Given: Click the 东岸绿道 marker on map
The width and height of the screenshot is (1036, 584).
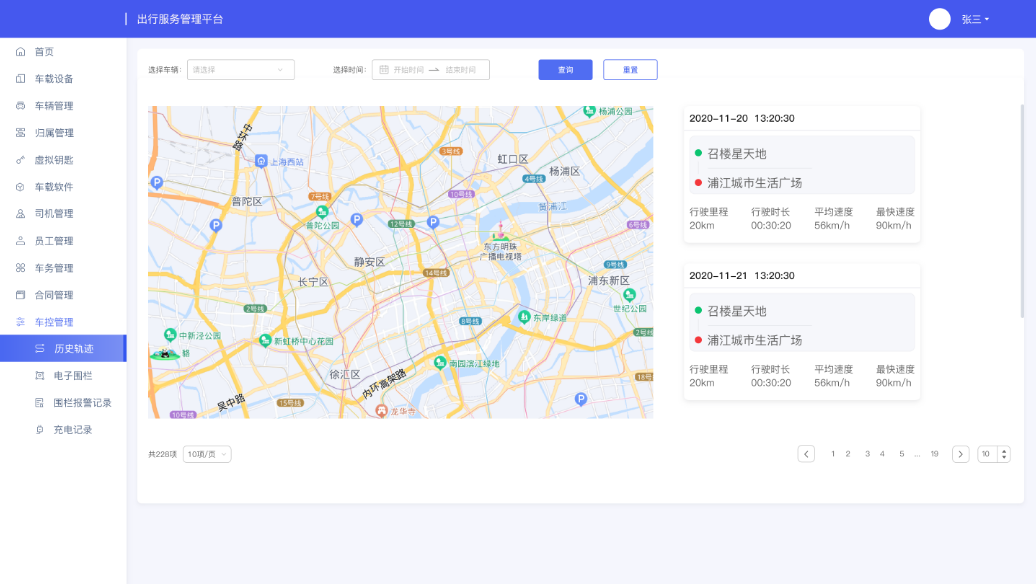Looking at the screenshot, I should click(x=524, y=317).
